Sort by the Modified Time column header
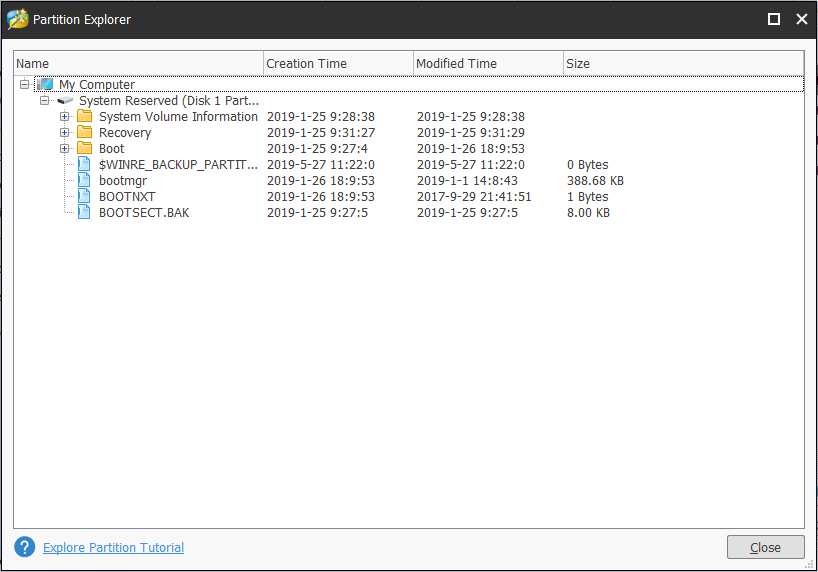The height and width of the screenshot is (572, 818). coord(488,63)
